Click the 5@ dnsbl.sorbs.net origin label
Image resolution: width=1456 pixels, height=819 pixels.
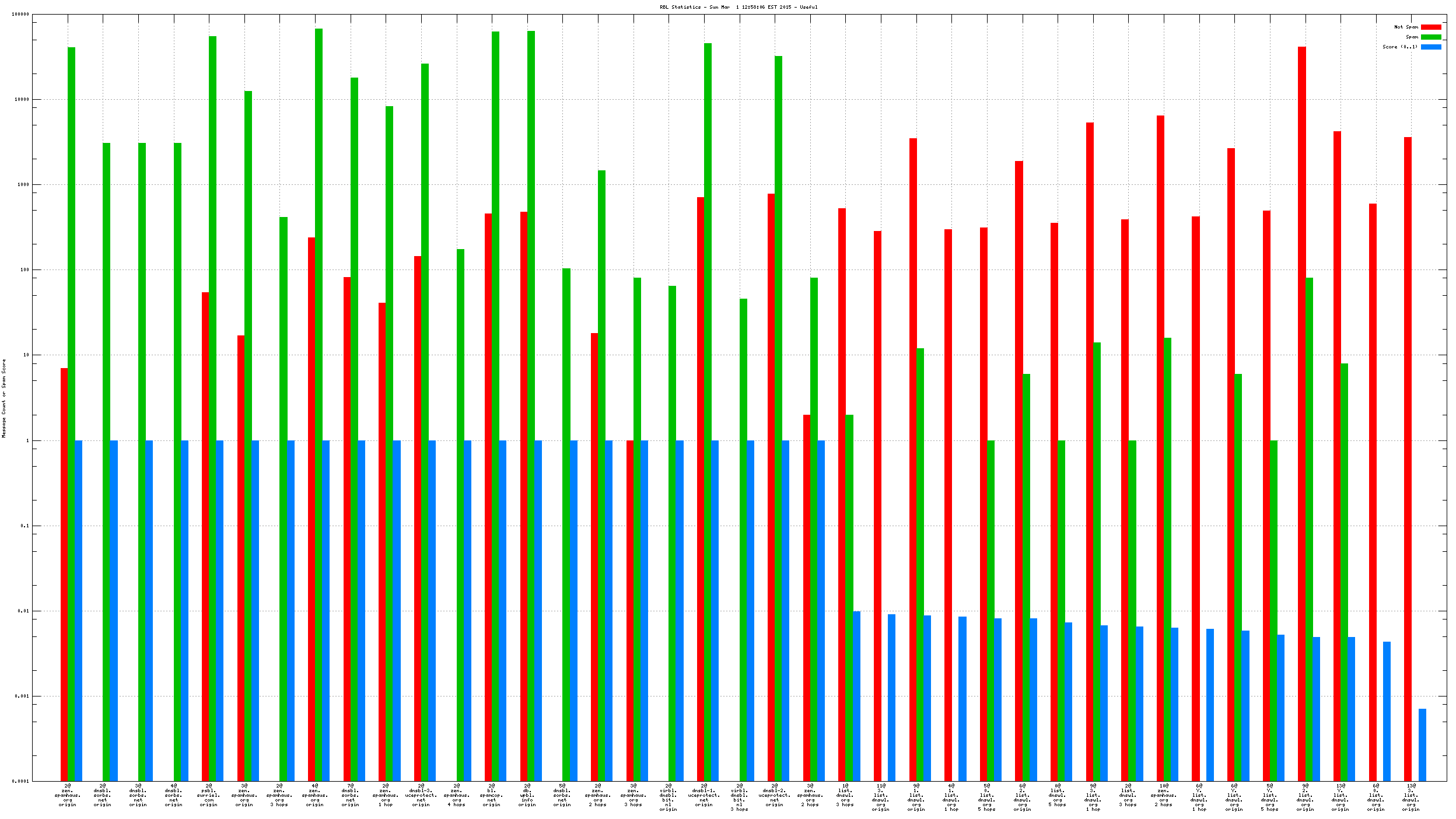point(562,796)
